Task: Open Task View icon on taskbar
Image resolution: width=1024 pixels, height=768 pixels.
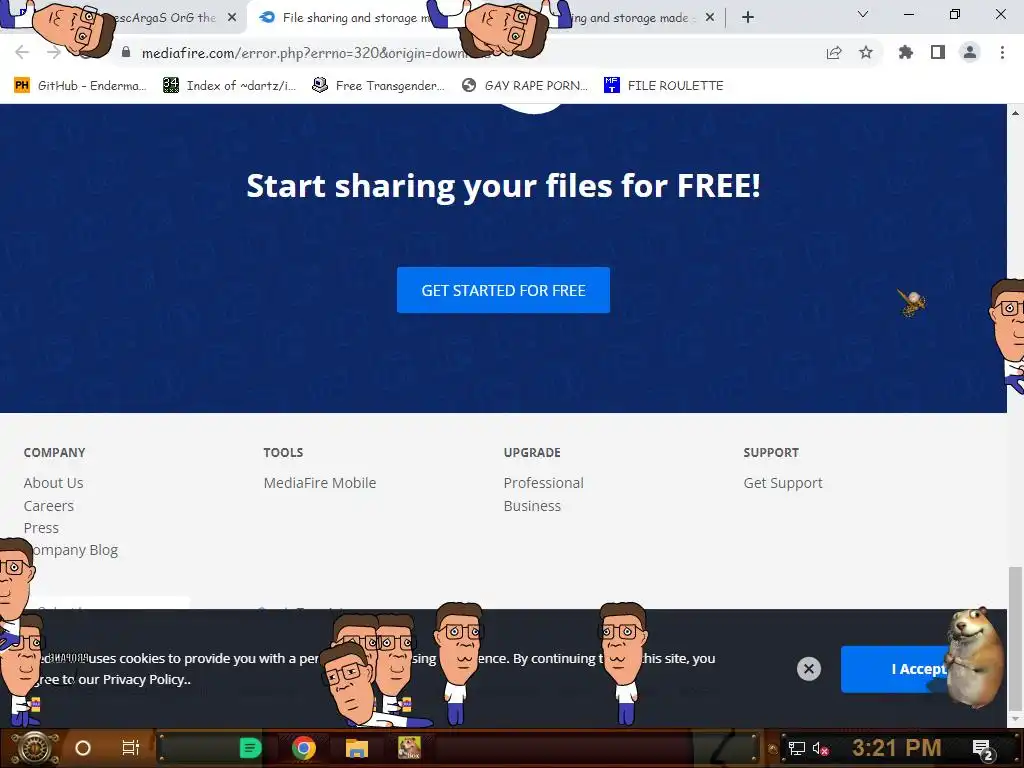Action: [131, 748]
